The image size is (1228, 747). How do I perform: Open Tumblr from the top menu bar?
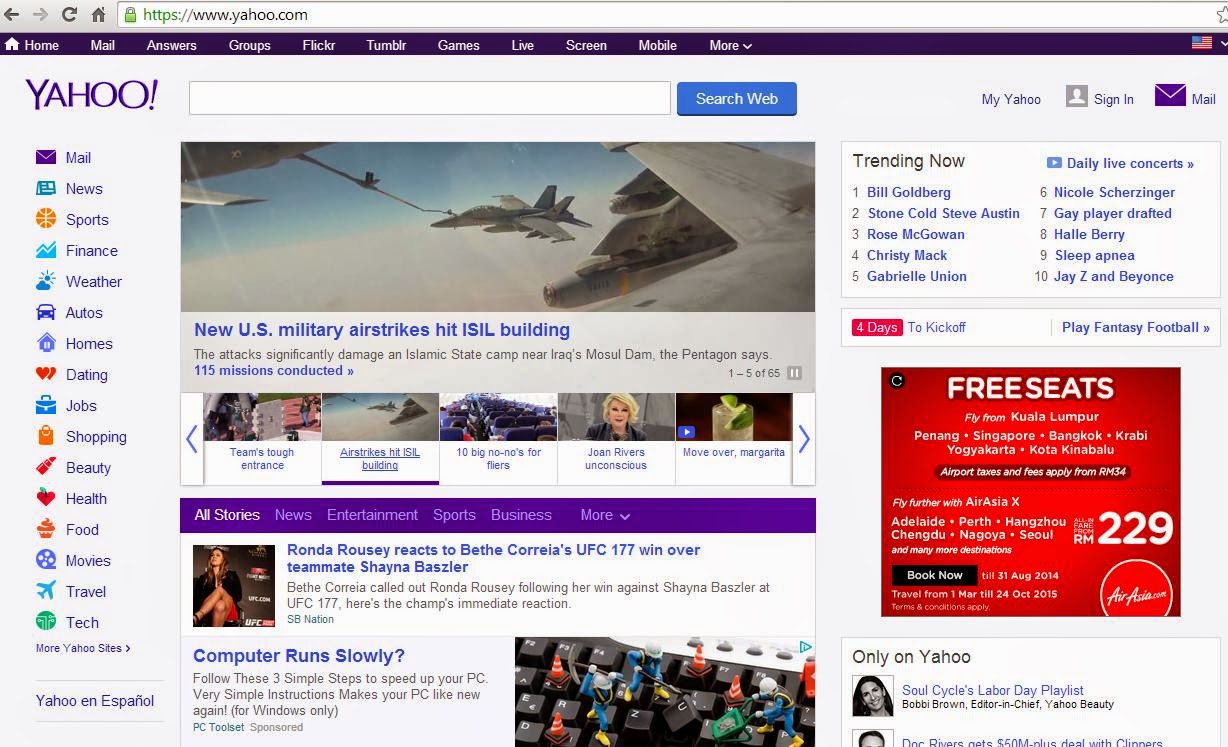(386, 45)
